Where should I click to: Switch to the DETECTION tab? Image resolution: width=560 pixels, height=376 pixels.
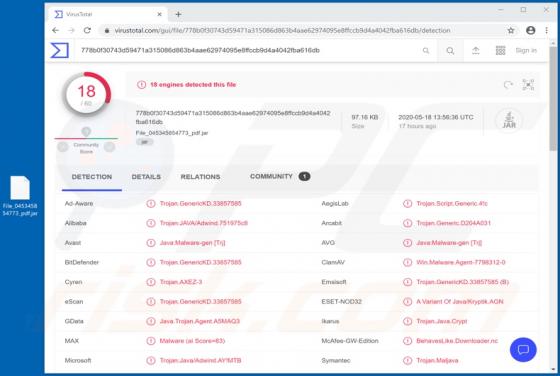point(92,177)
